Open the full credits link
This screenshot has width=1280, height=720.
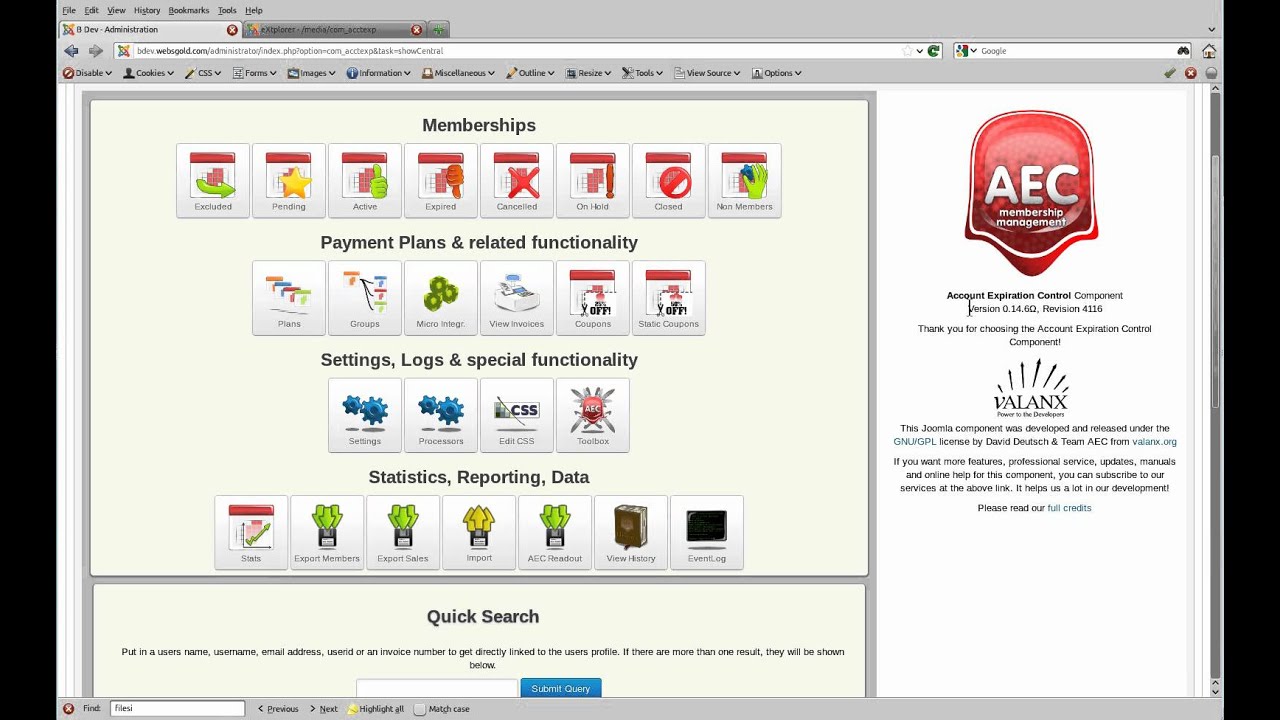pyautogui.click(x=1069, y=508)
